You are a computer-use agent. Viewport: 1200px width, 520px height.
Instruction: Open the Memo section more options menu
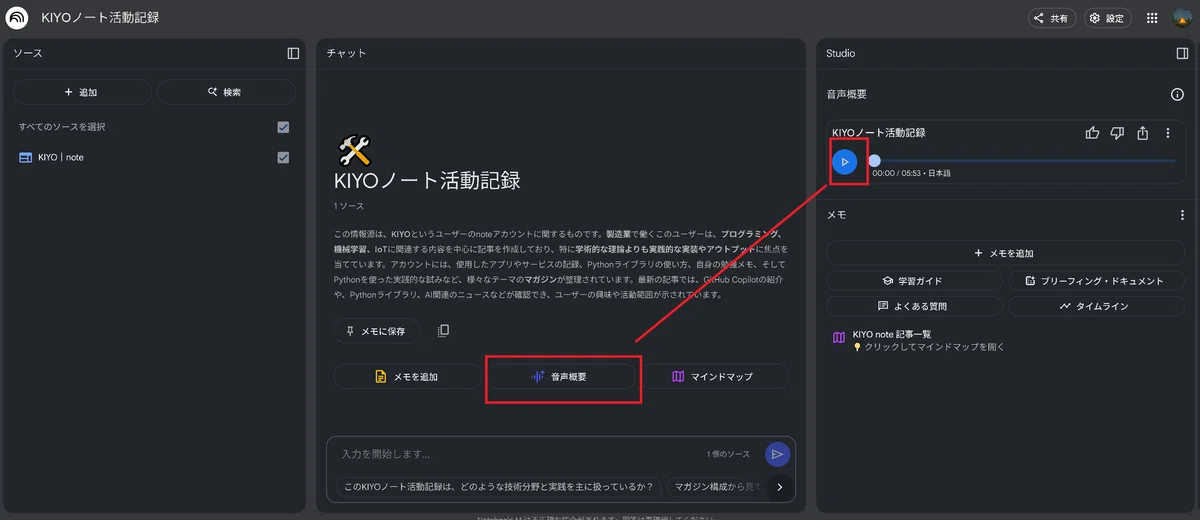[1182, 215]
